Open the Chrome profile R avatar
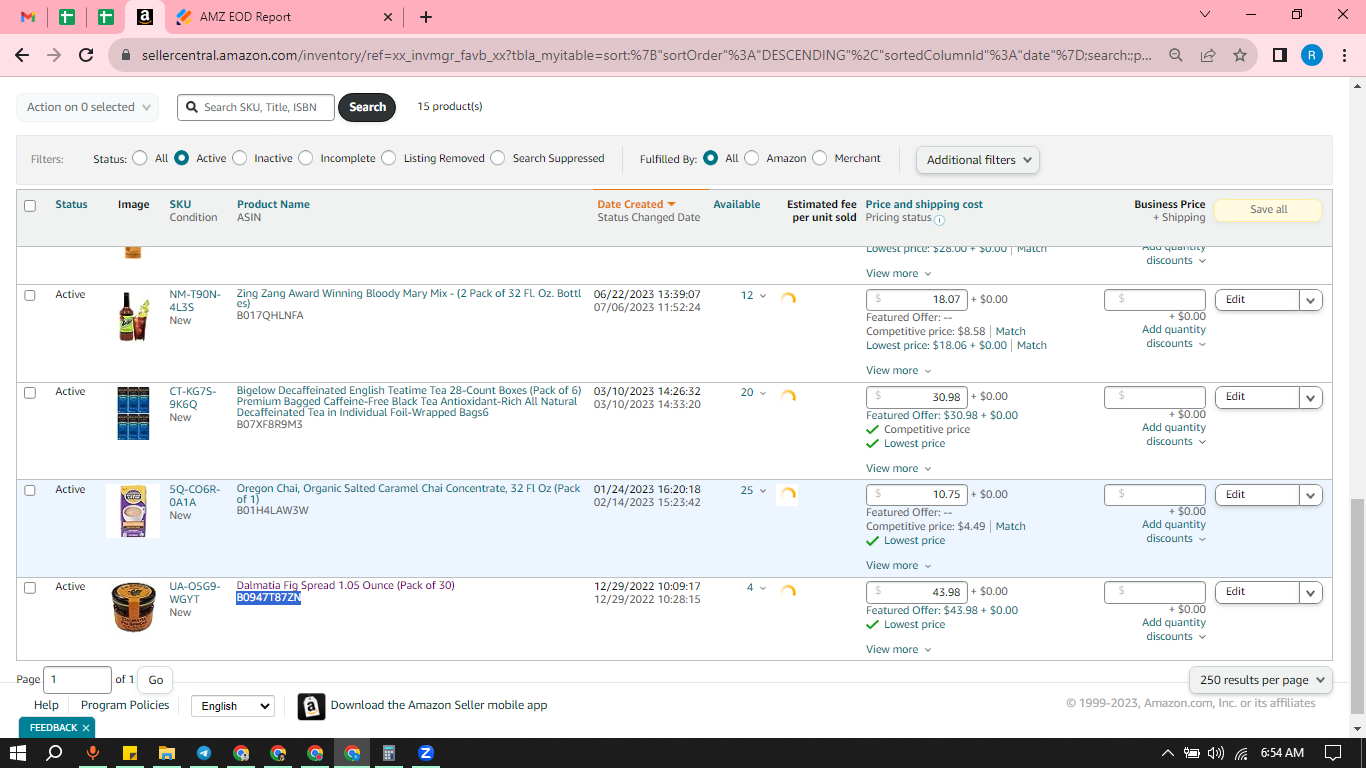This screenshot has width=1366, height=768. [1312, 55]
